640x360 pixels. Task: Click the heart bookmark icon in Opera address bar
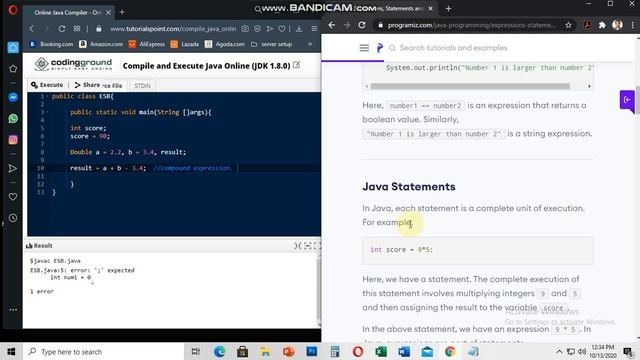point(282,29)
